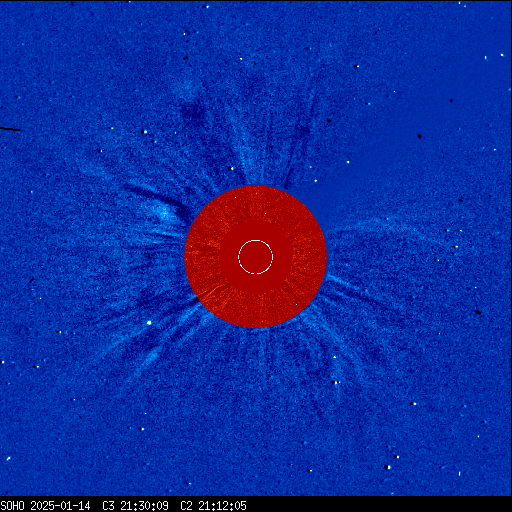Click the dark streamer ray upper-left of disk

(157, 197)
